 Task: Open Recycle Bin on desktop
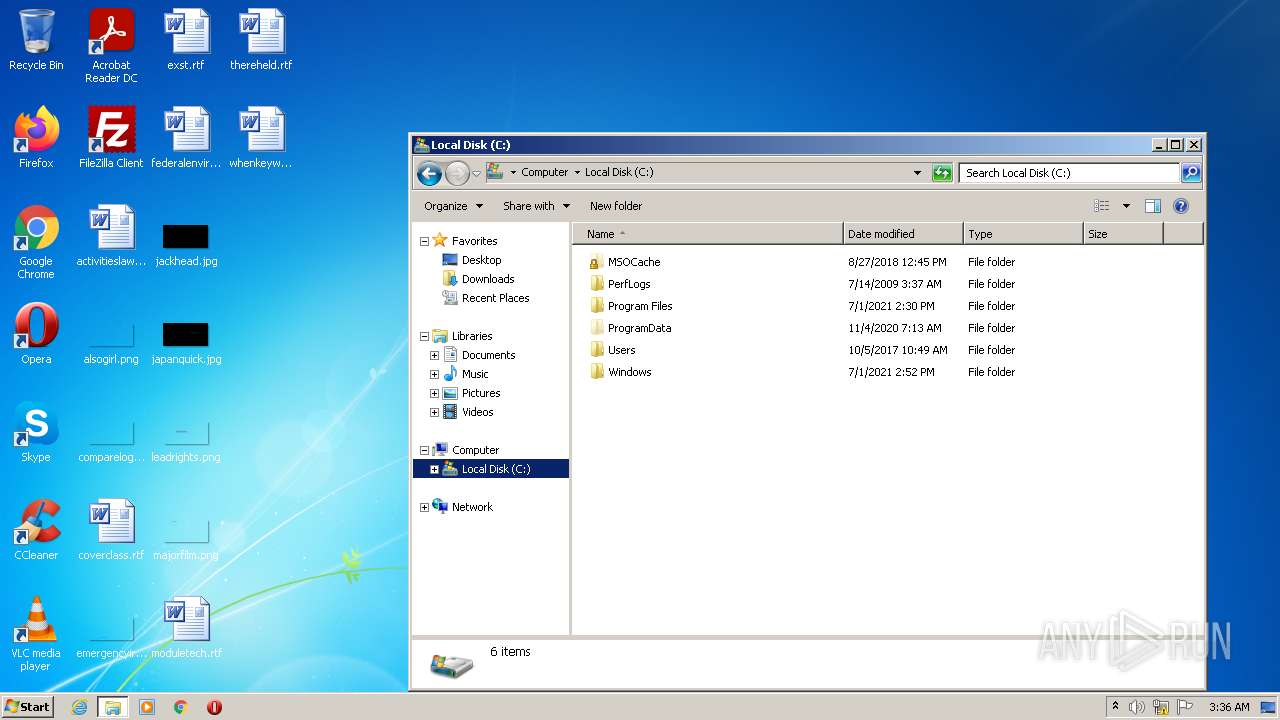point(36,41)
